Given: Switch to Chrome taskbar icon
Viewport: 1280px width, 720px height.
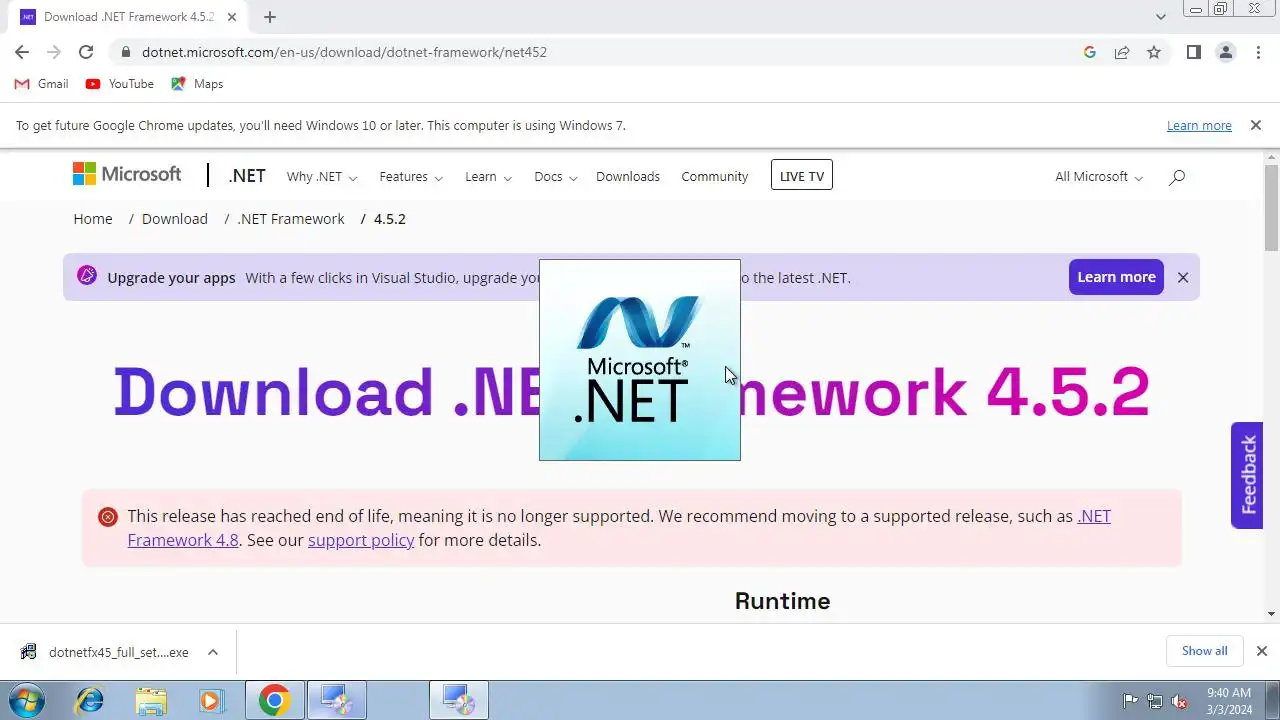Looking at the screenshot, I should pos(274,700).
